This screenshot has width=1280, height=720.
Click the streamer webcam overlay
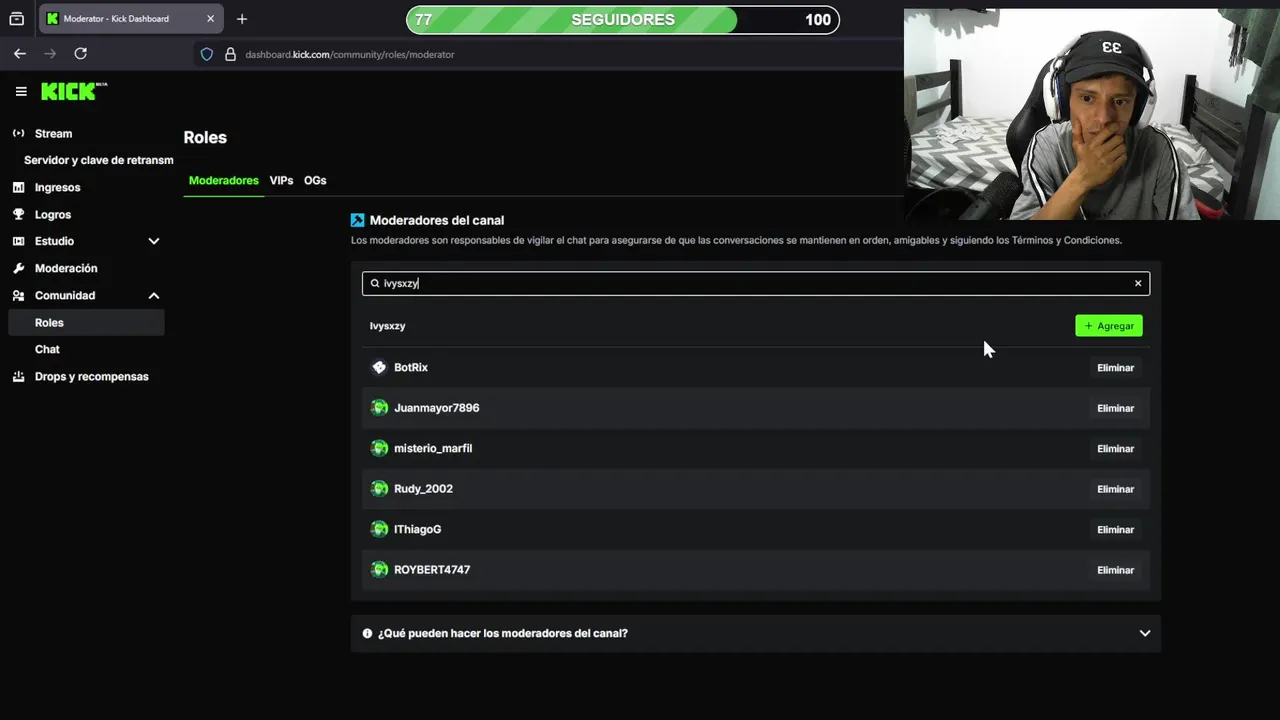tap(1092, 114)
